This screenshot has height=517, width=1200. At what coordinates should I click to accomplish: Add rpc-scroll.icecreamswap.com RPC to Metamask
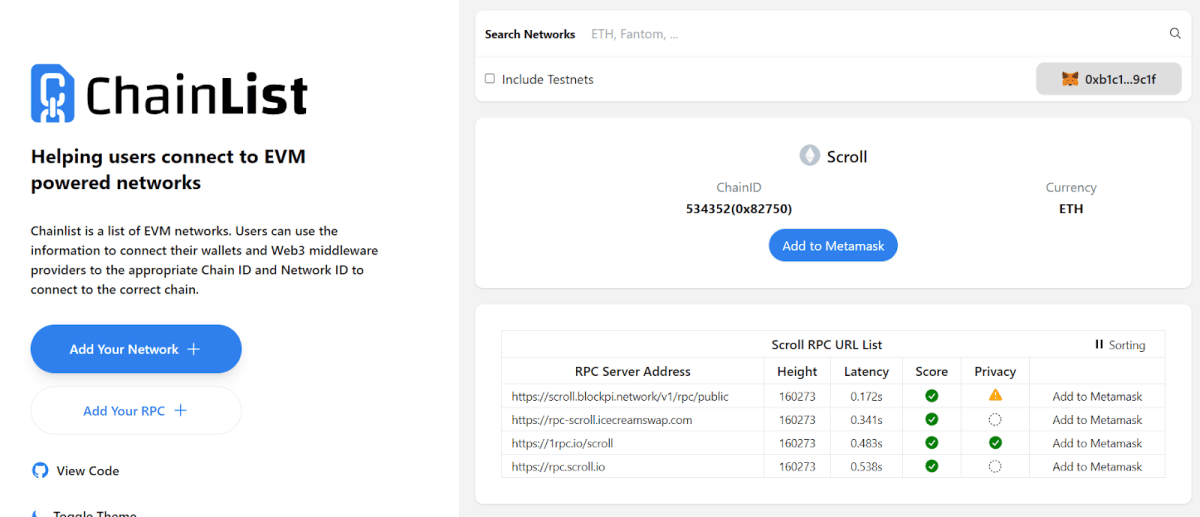pos(1097,420)
